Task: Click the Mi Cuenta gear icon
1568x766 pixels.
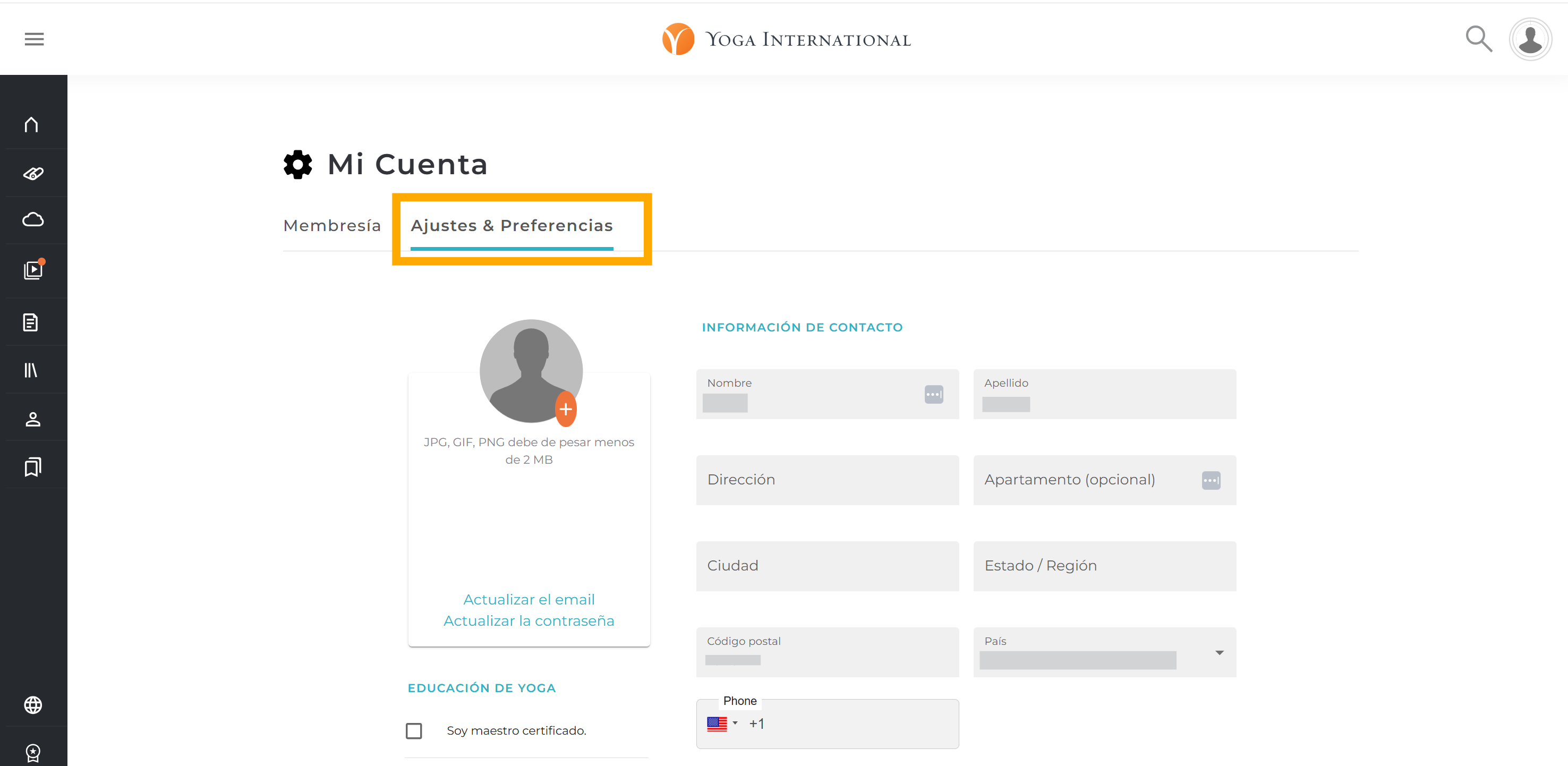Action: 297,164
